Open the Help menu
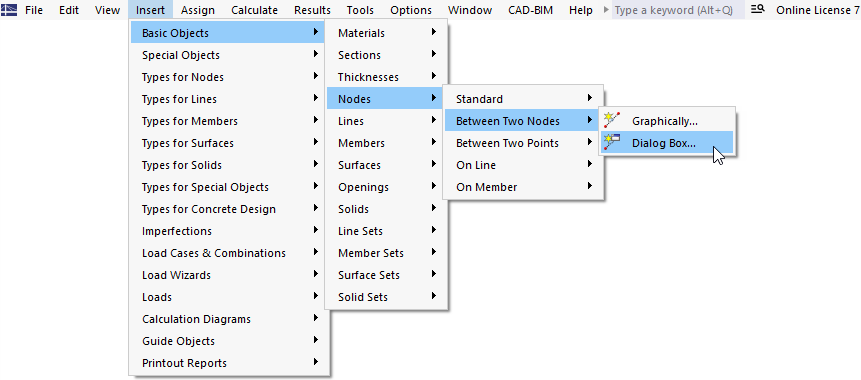861x380 pixels. click(x=580, y=10)
